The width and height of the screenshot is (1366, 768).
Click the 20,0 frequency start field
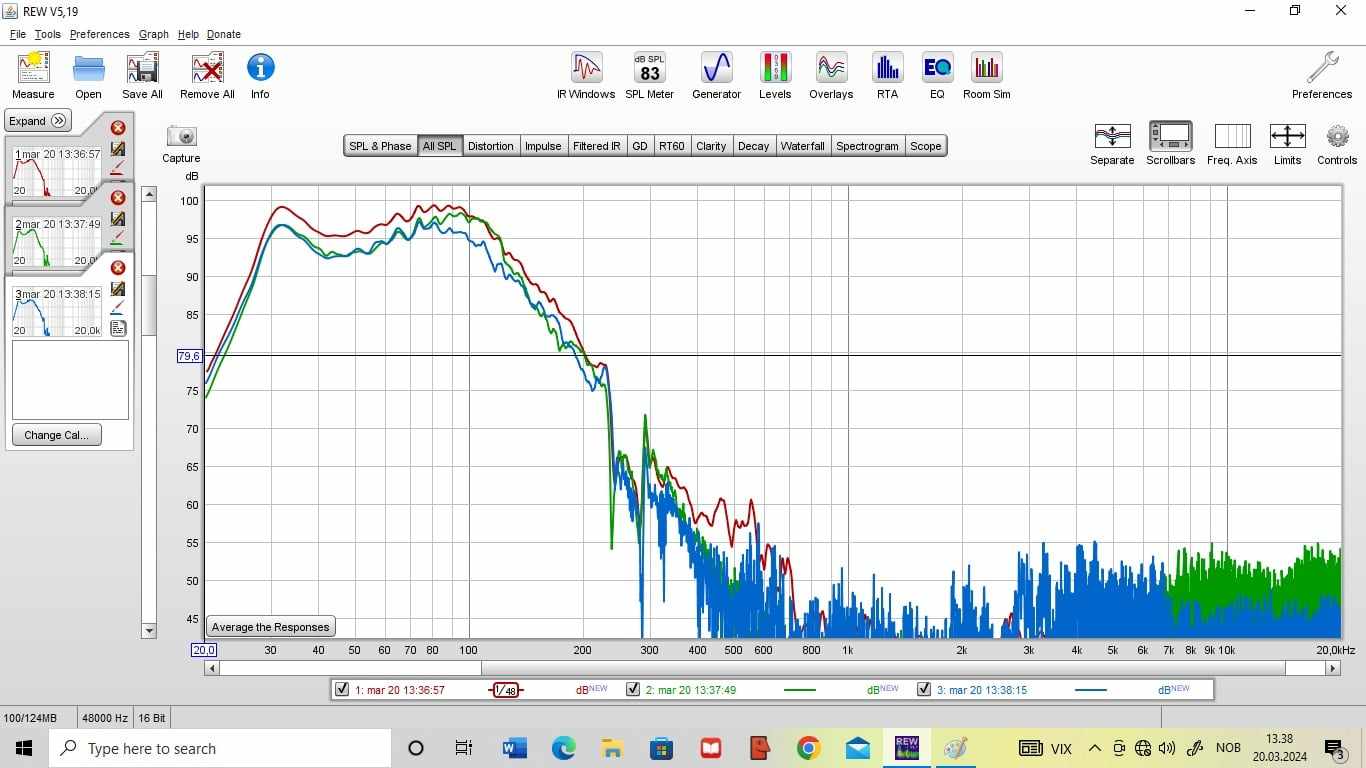203,650
